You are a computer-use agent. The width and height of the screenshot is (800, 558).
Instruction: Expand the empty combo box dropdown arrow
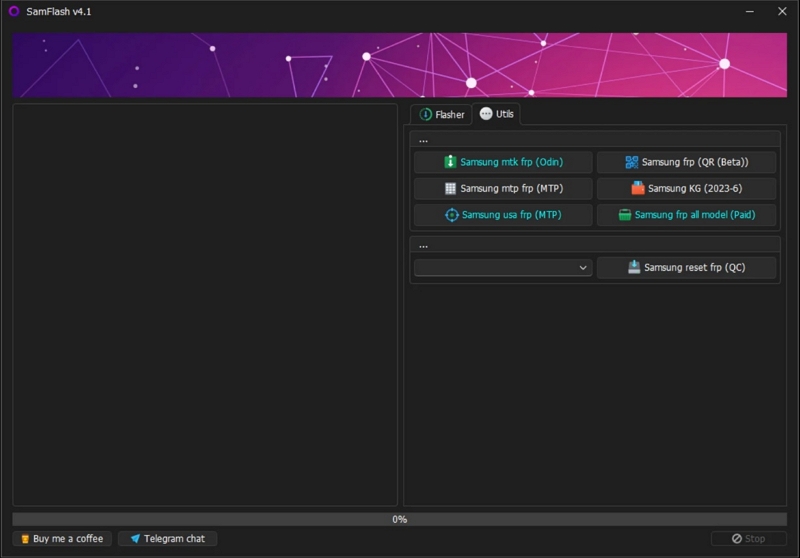click(583, 268)
